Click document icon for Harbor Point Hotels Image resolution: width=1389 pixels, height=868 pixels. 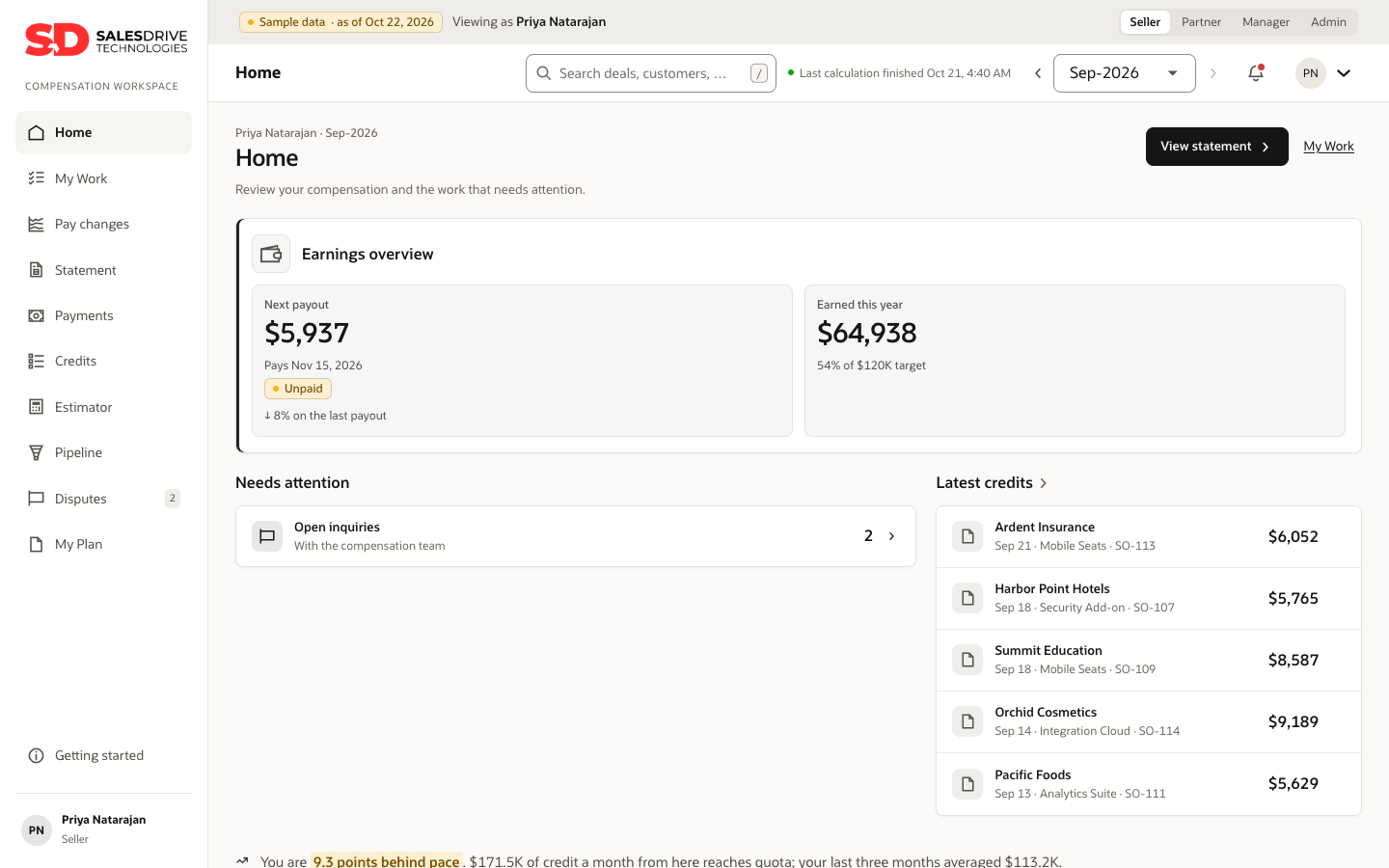tap(967, 598)
